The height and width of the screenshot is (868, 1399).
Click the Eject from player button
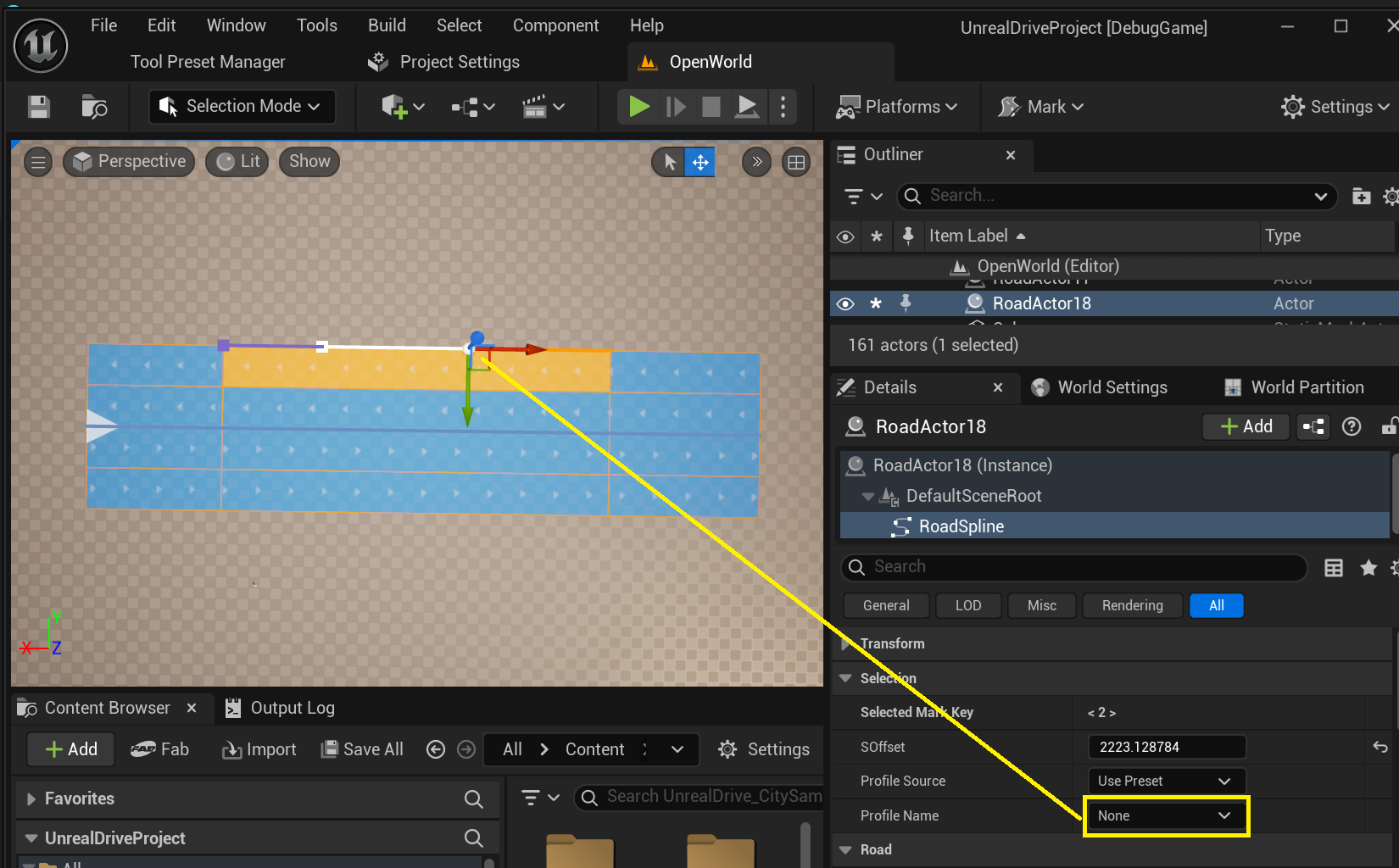pos(747,107)
